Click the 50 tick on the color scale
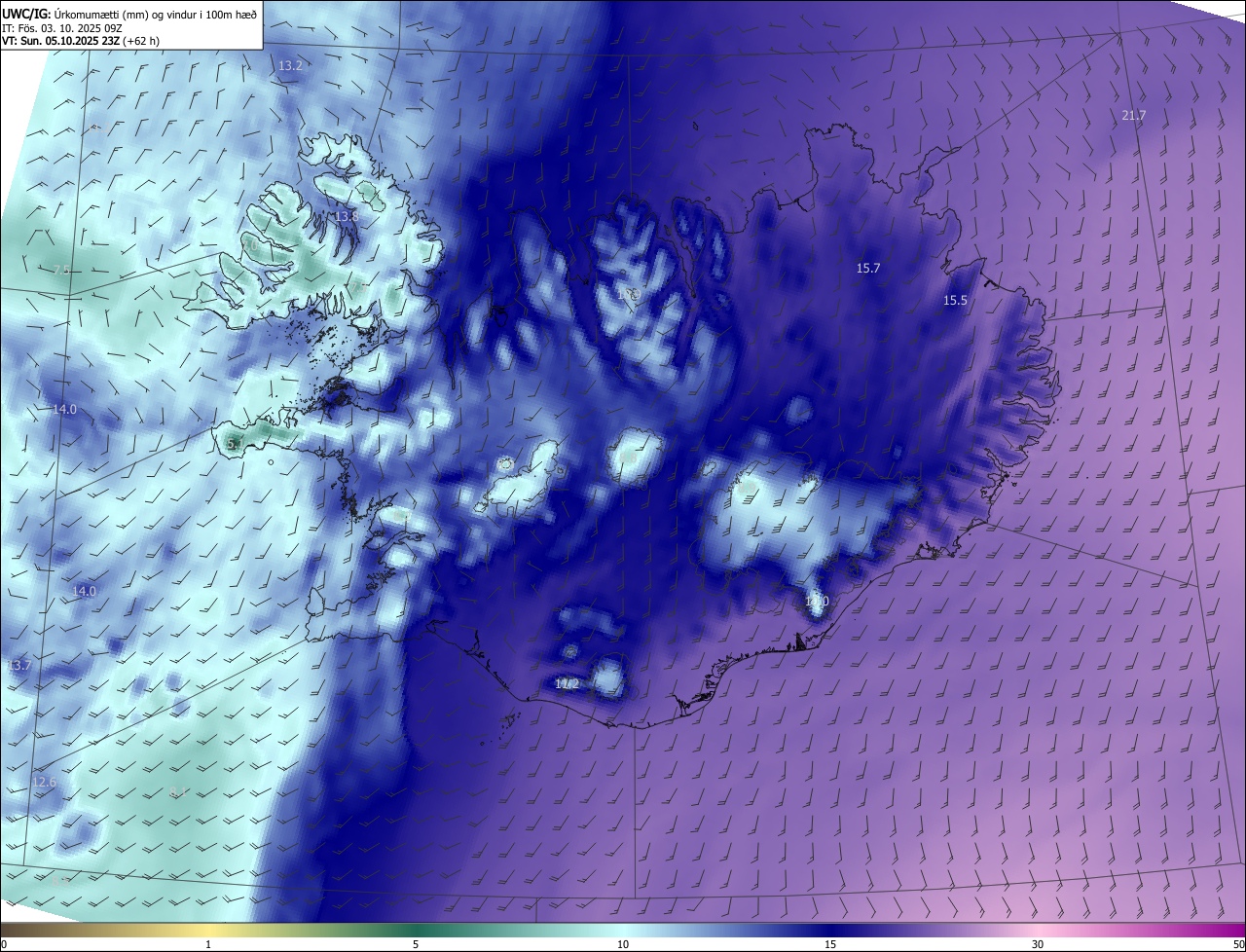 click(1238, 944)
